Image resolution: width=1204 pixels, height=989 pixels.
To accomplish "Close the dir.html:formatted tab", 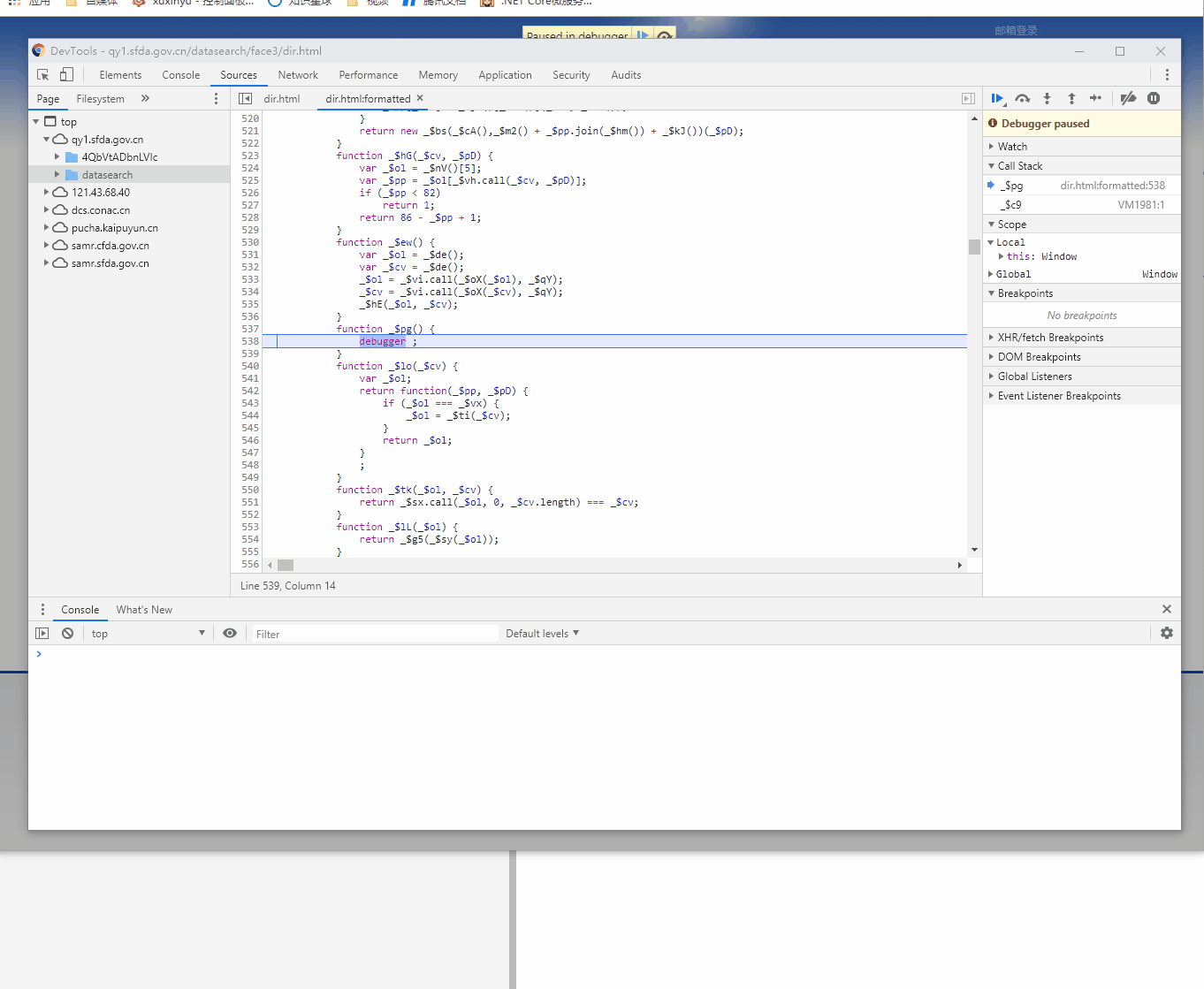I will coord(420,98).
